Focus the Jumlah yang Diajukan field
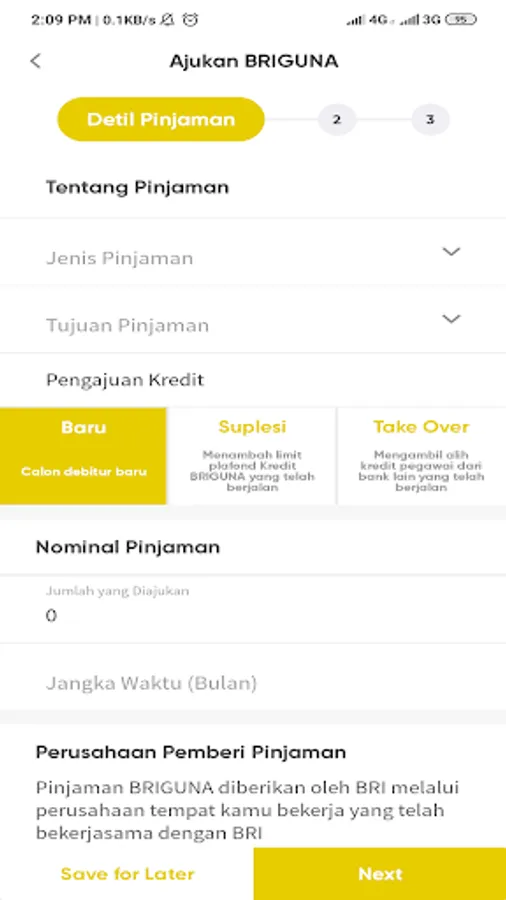This screenshot has width=506, height=900. (253, 608)
